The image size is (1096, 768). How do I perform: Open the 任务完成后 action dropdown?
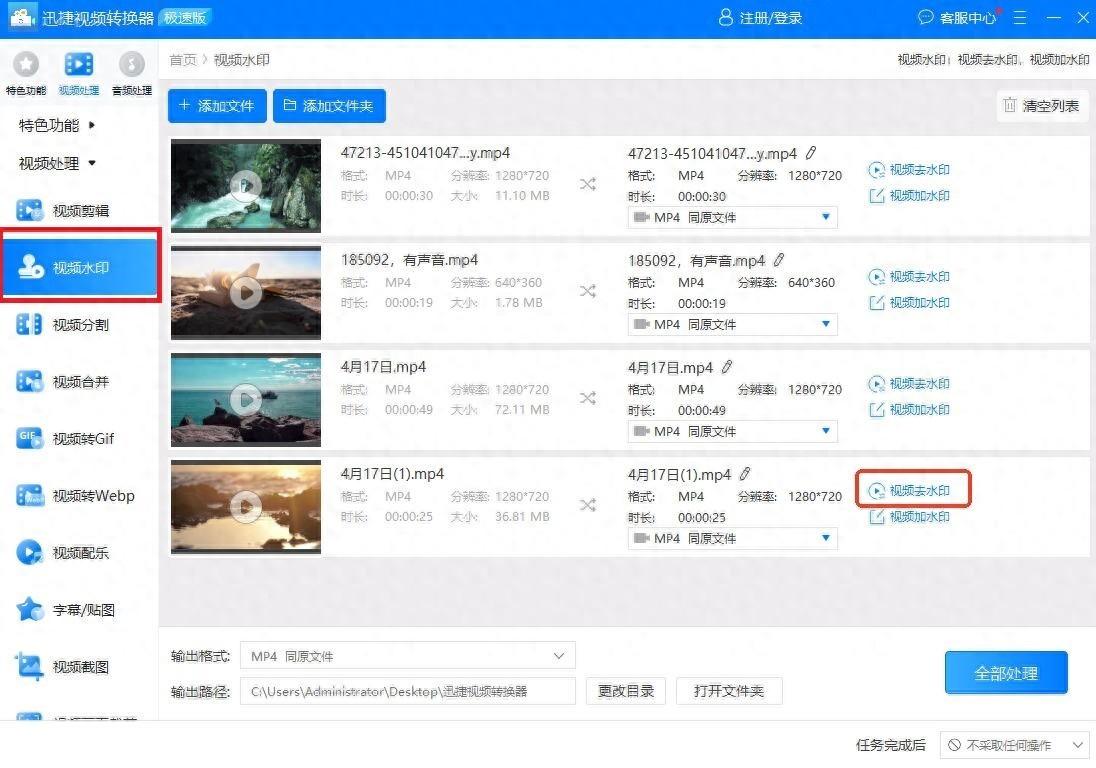click(1014, 745)
